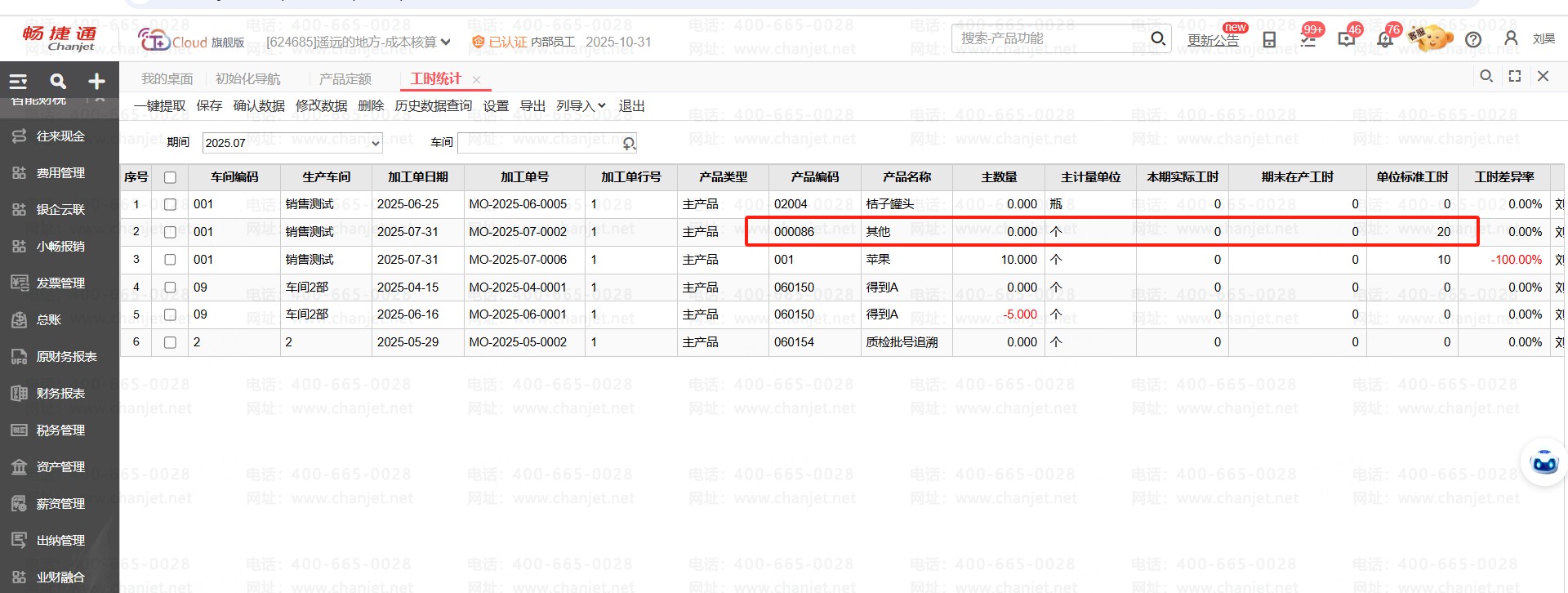Image resolution: width=1568 pixels, height=593 pixels.
Task: Click the sidebar search magnifier icon
Action: click(x=58, y=82)
